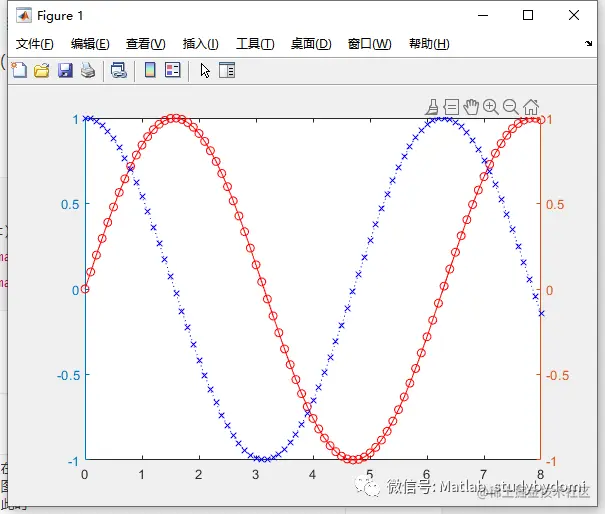Open the 工具(T) menu
Viewport: 605px width, 514px height.
[x=255, y=44]
